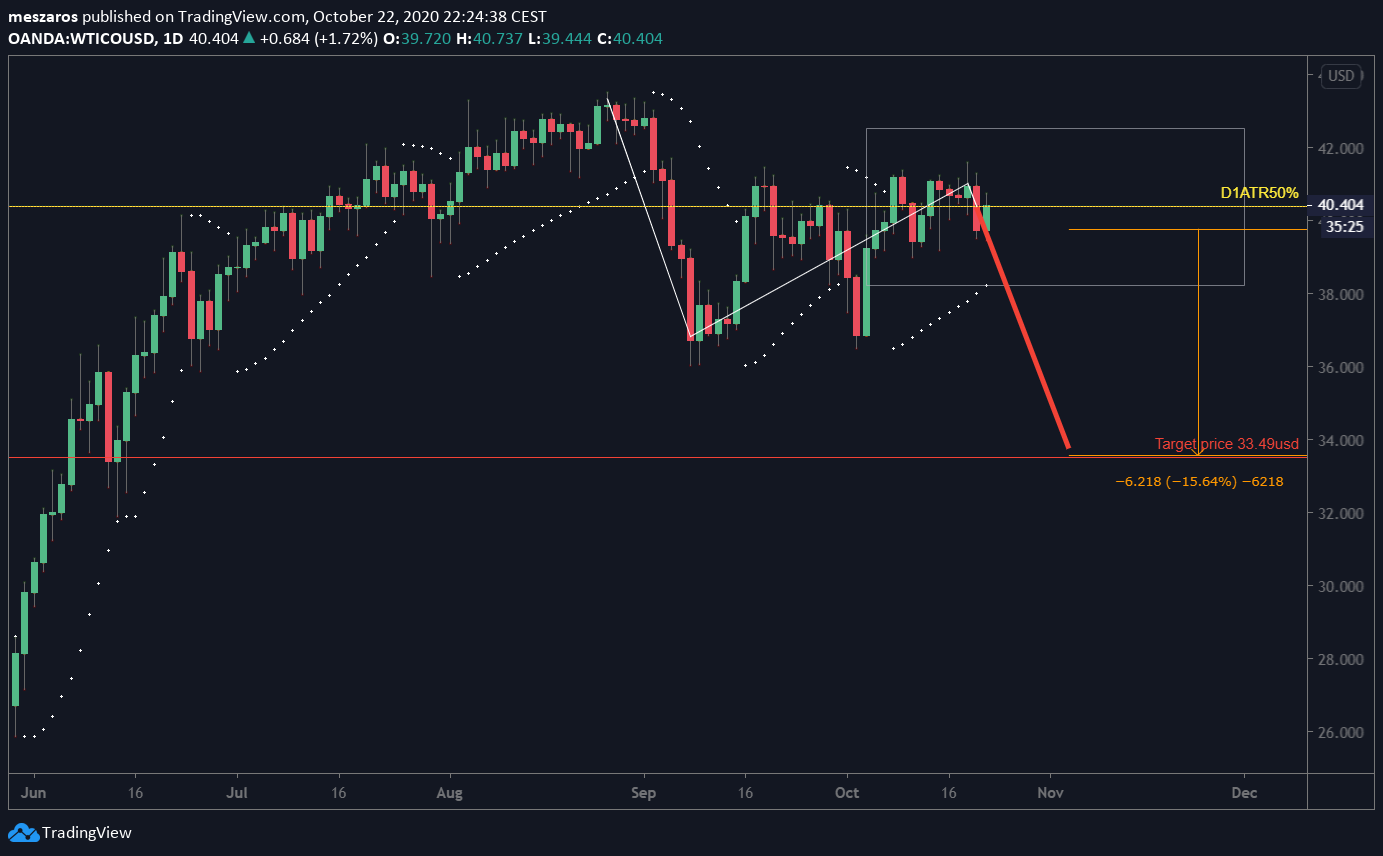Click the author name meszaros

click(x=43, y=17)
